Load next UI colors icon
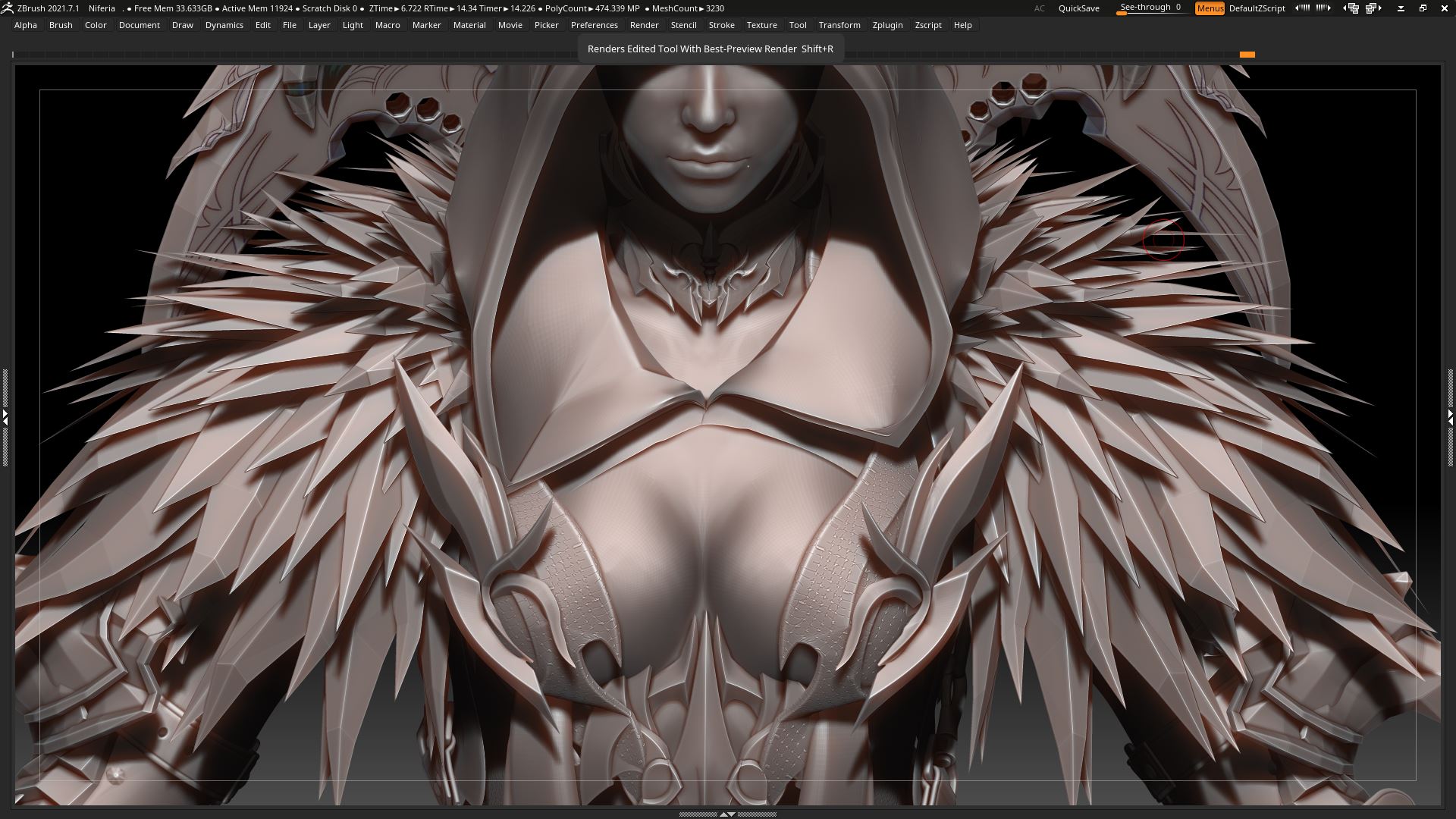1456x819 pixels. [x=1323, y=8]
